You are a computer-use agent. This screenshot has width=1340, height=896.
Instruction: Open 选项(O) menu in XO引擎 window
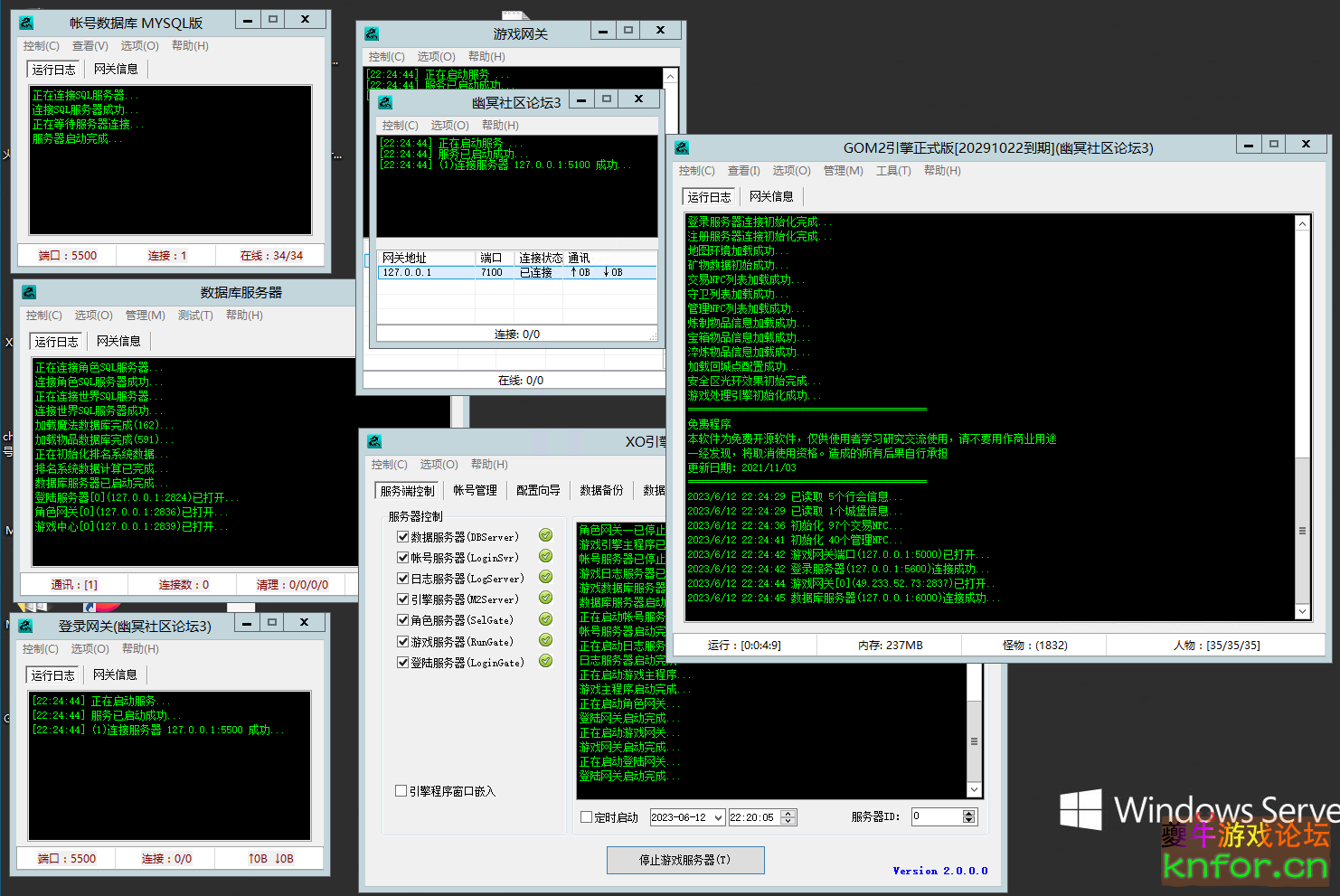[x=439, y=464]
